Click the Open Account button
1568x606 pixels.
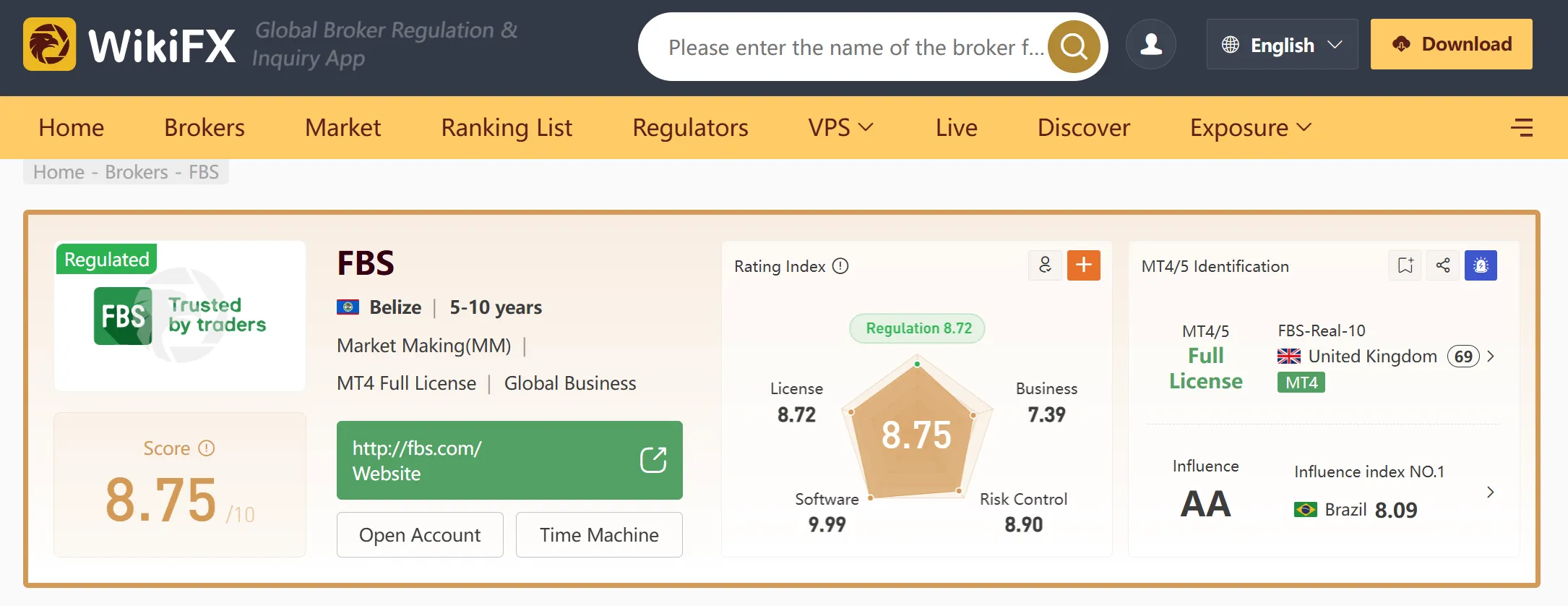tap(420, 535)
